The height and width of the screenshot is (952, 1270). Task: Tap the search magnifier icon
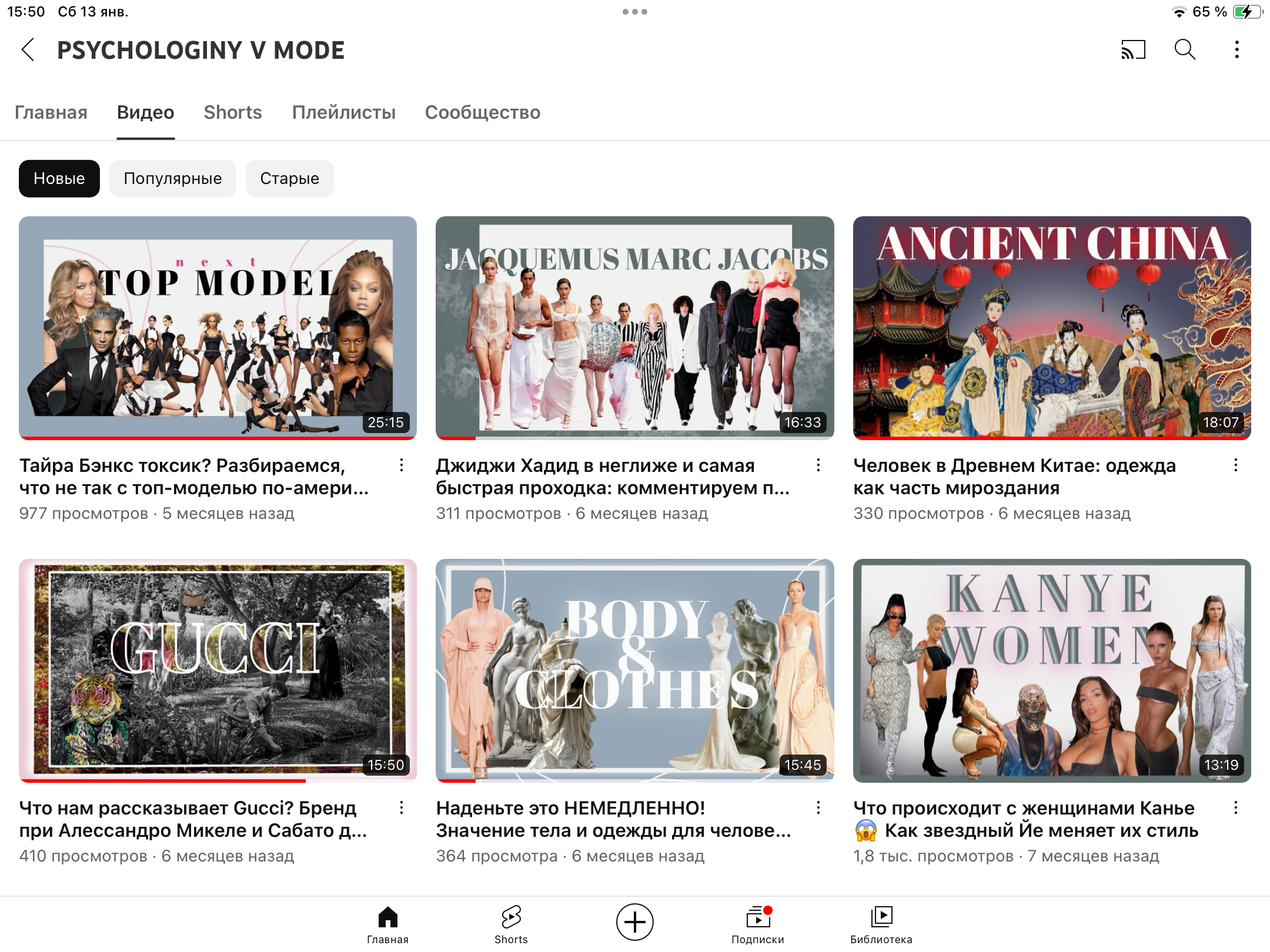[1185, 50]
